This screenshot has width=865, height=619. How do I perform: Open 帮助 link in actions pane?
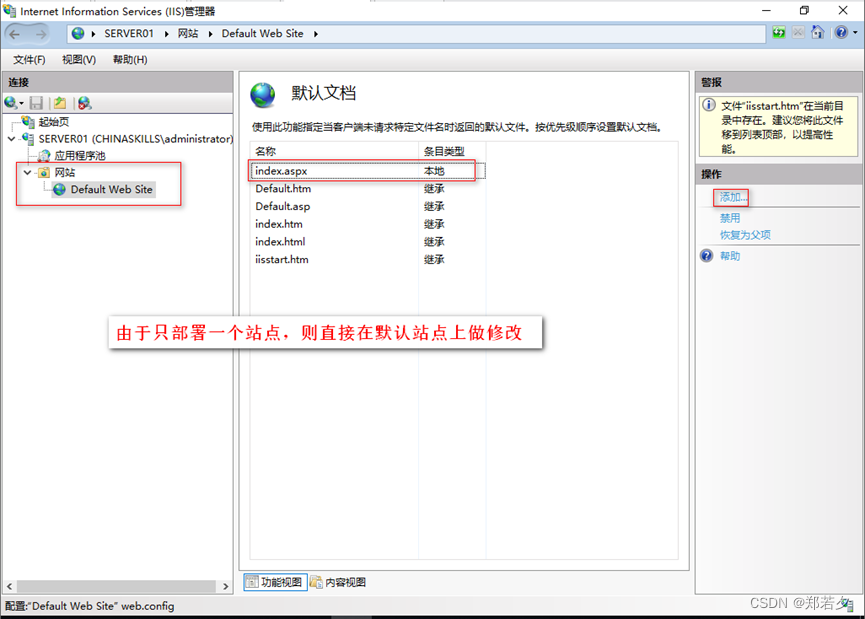click(730, 256)
